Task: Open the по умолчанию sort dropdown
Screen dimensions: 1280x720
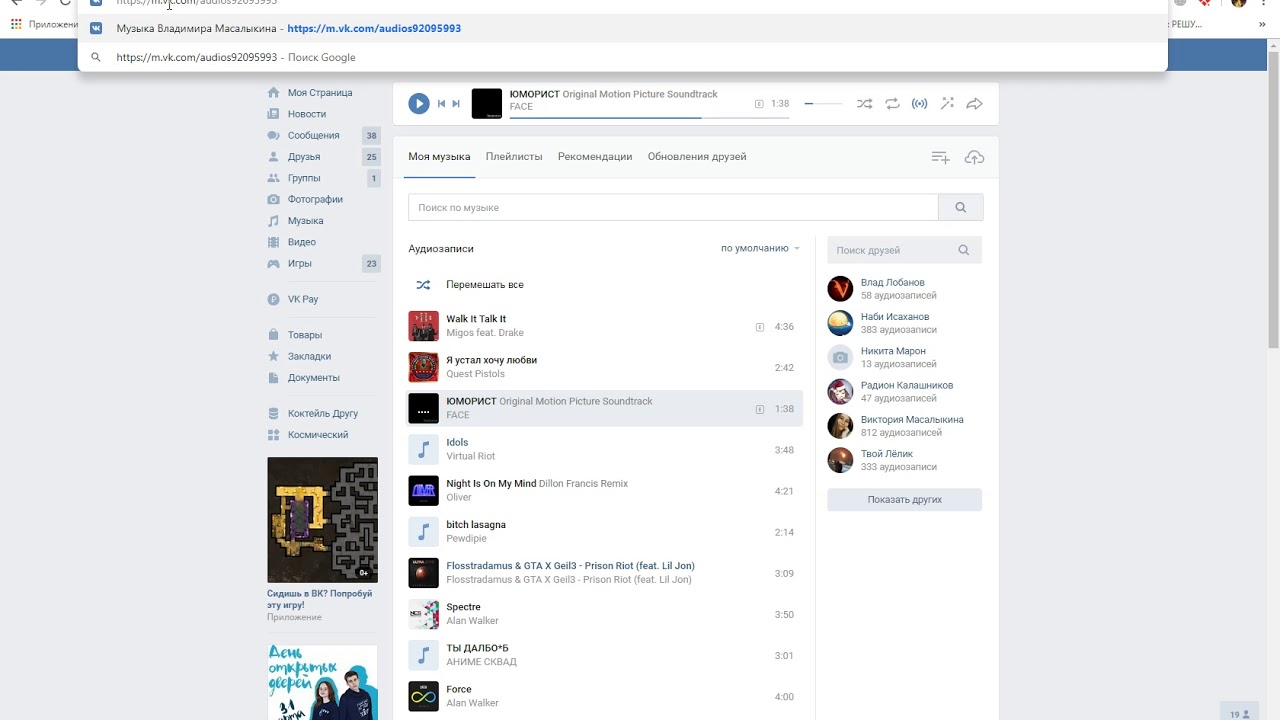Action: pos(760,248)
